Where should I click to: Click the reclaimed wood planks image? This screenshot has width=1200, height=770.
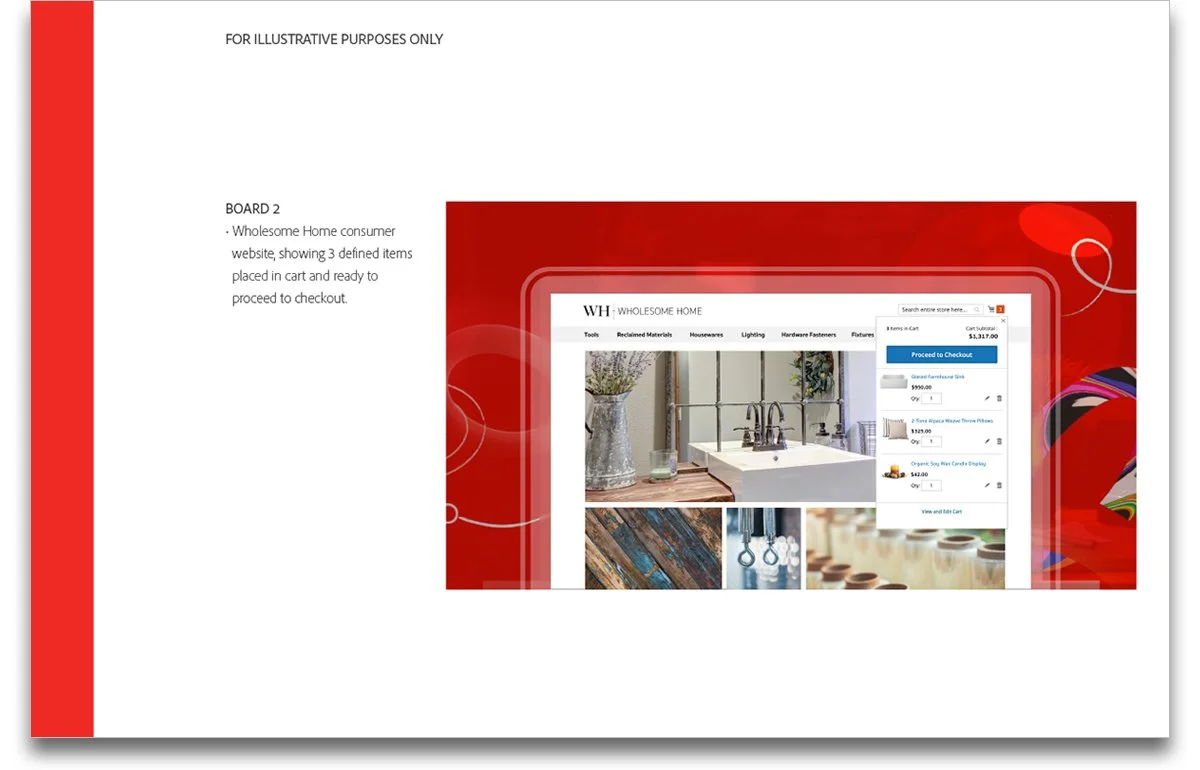(x=653, y=548)
